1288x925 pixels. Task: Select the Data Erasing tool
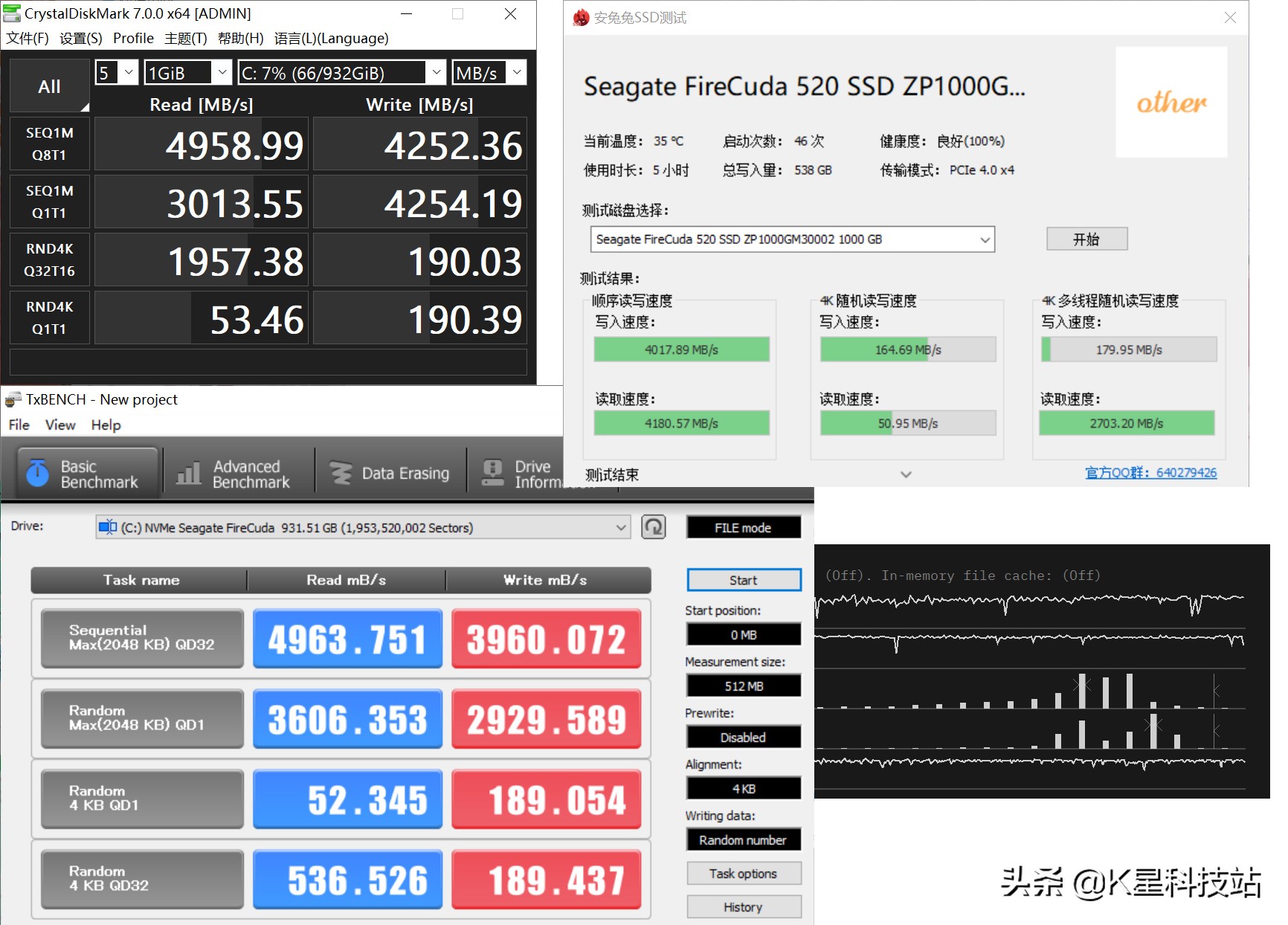pos(389,472)
